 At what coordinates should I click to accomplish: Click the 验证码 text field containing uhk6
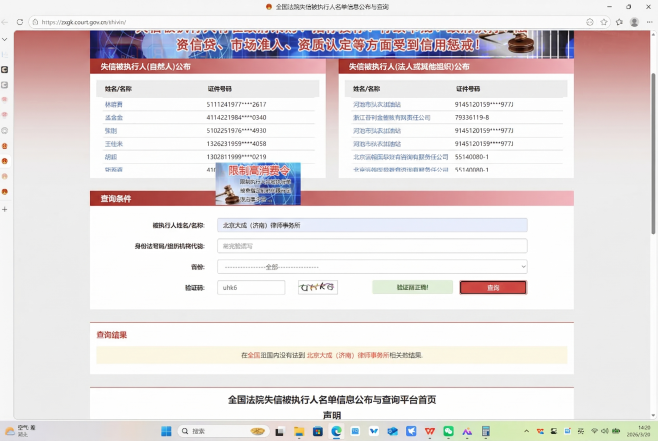251,287
